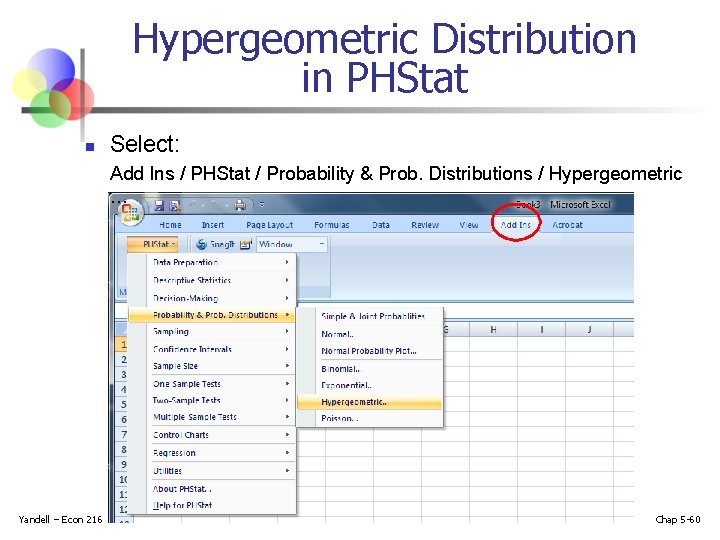The image size is (720, 540).
Task: Expand the Utilities submenu
Action: point(212,471)
